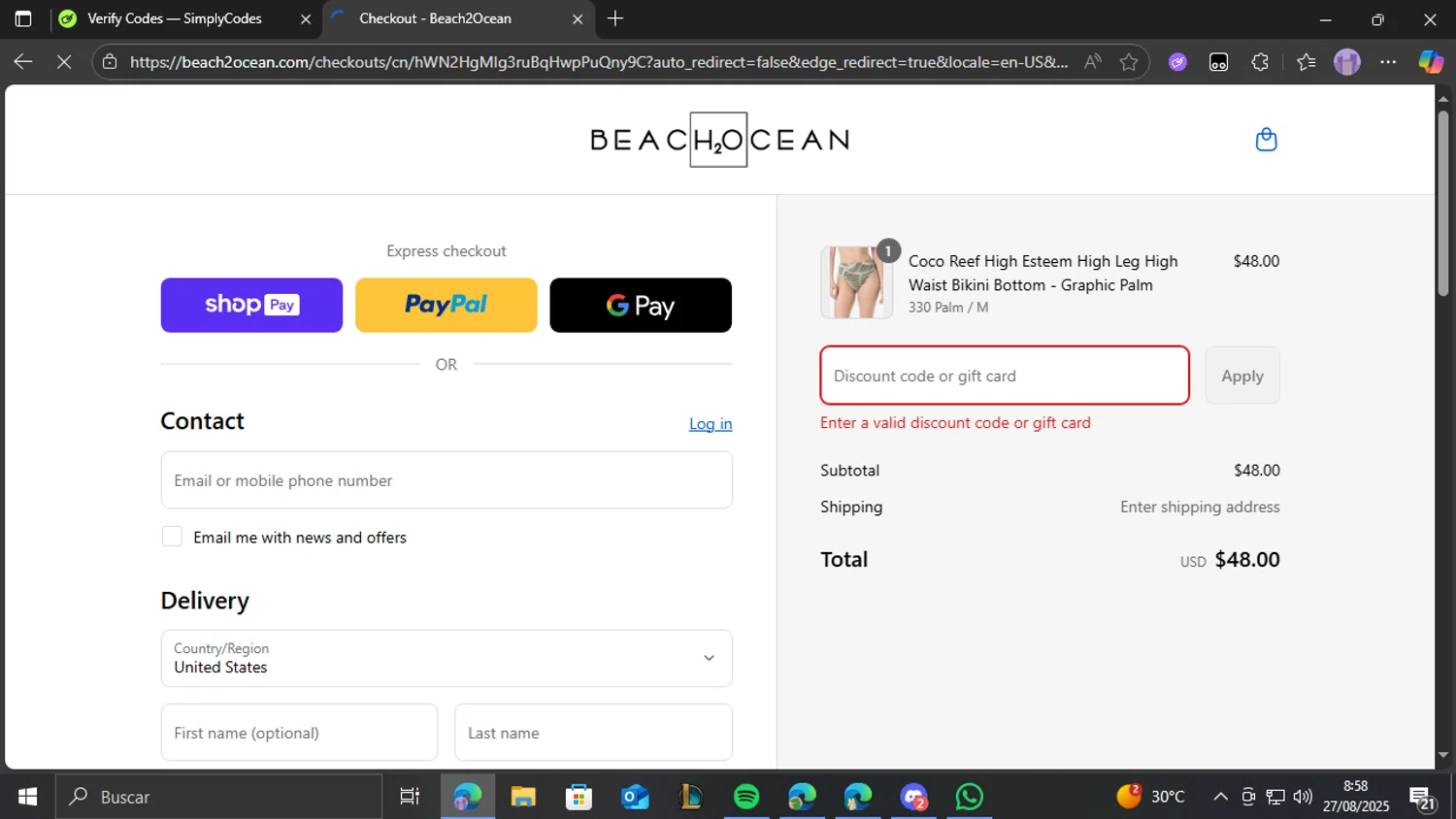Click the Read aloud icon in address bar

click(1093, 62)
